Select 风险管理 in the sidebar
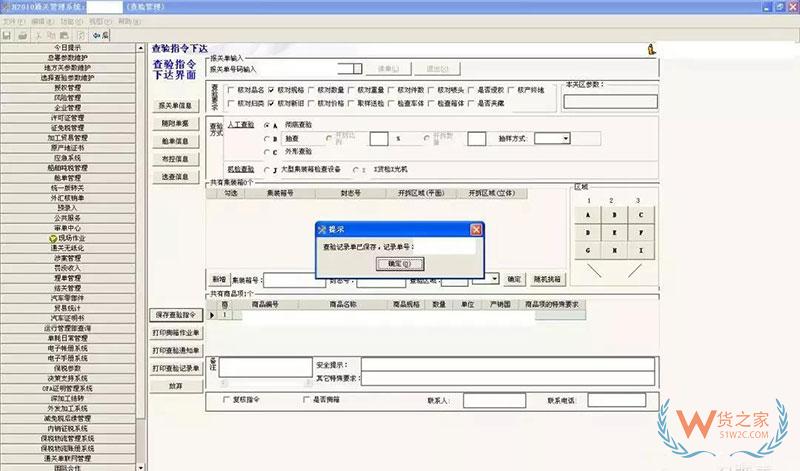Image resolution: width=800 pixels, height=471 pixels. pyautogui.click(x=68, y=98)
